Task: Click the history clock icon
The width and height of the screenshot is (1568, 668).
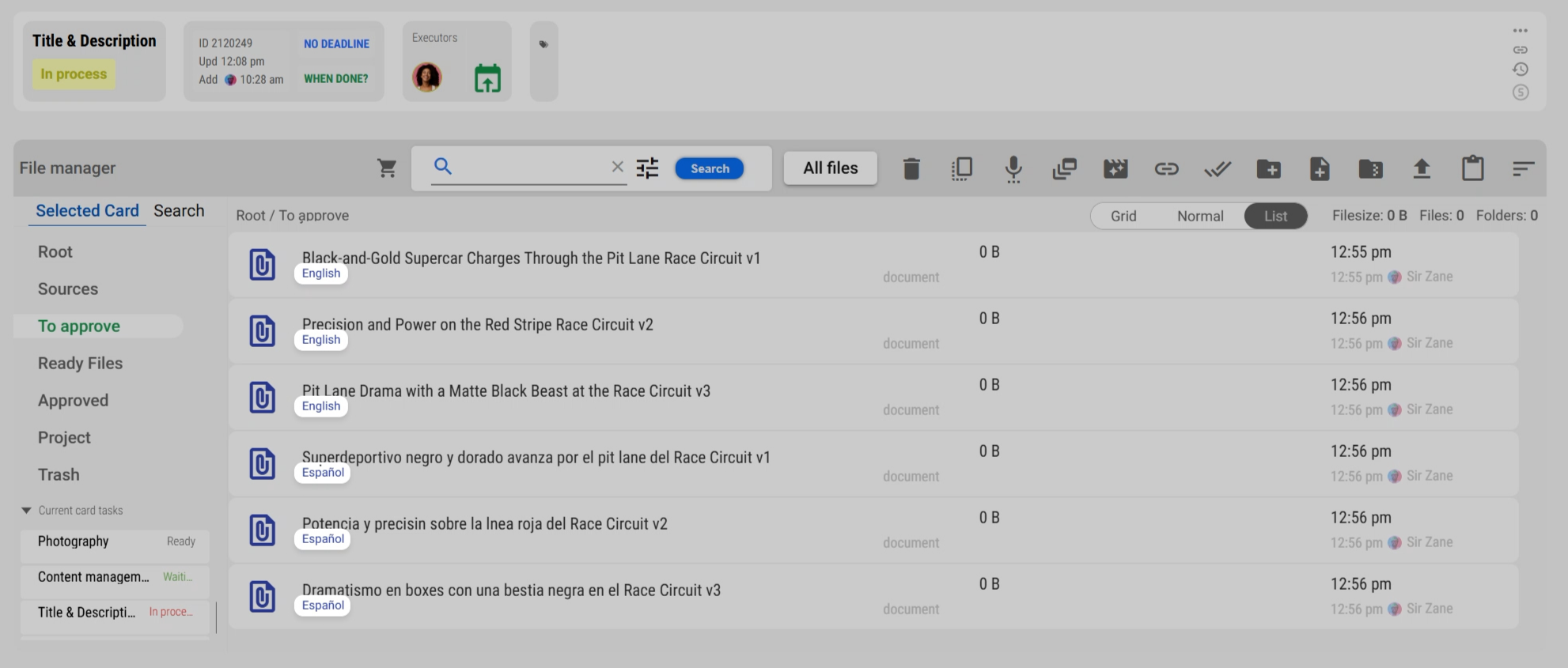Action: (x=1521, y=70)
